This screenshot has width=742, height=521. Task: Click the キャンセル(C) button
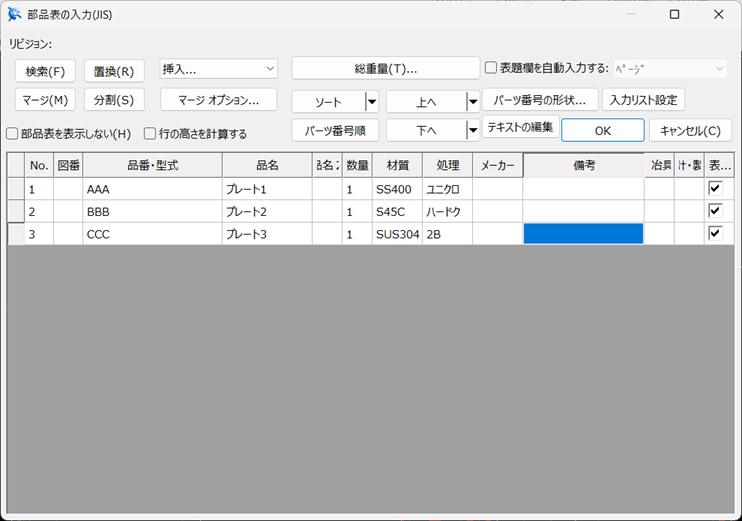click(x=690, y=130)
